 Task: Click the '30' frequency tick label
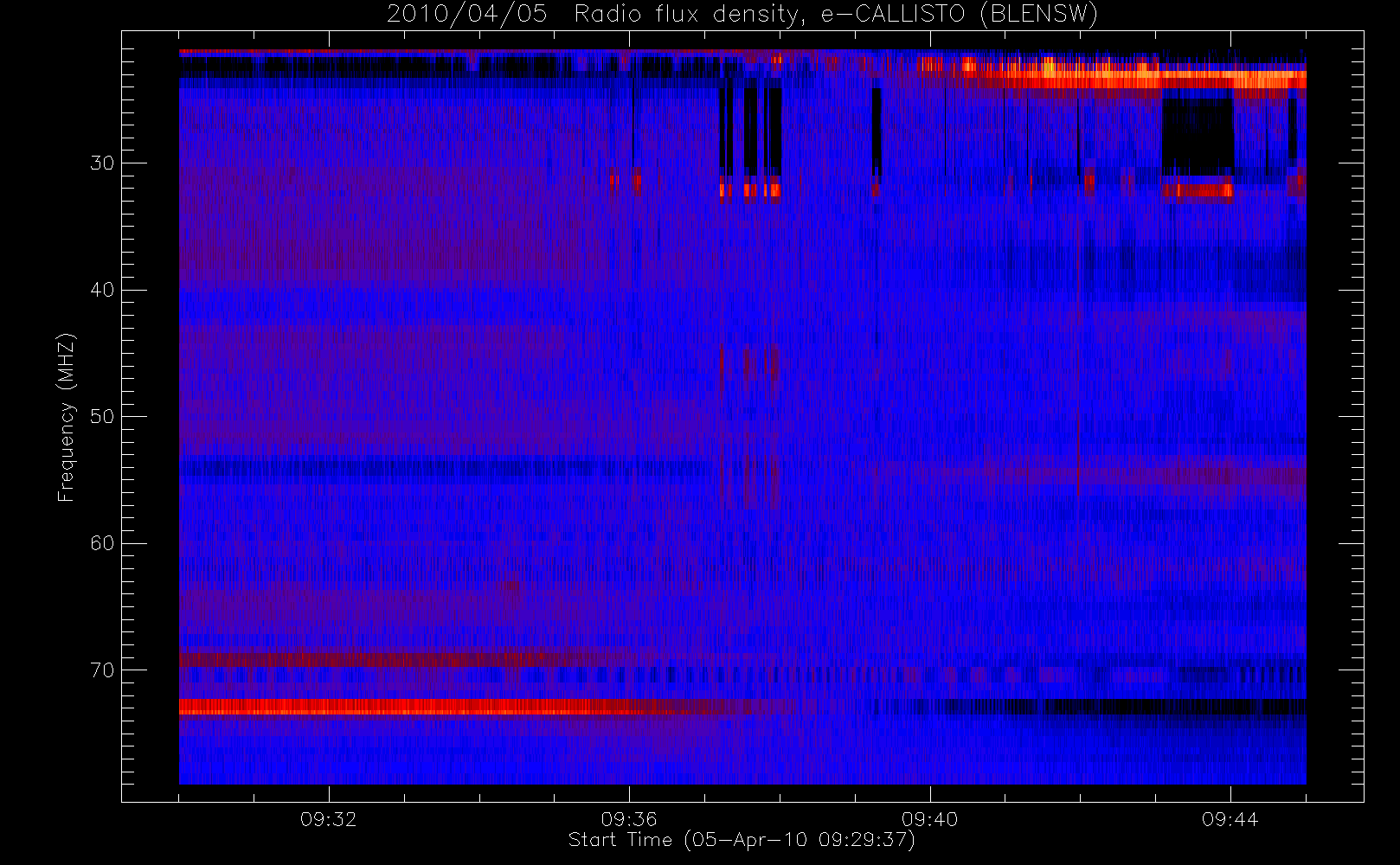102,163
